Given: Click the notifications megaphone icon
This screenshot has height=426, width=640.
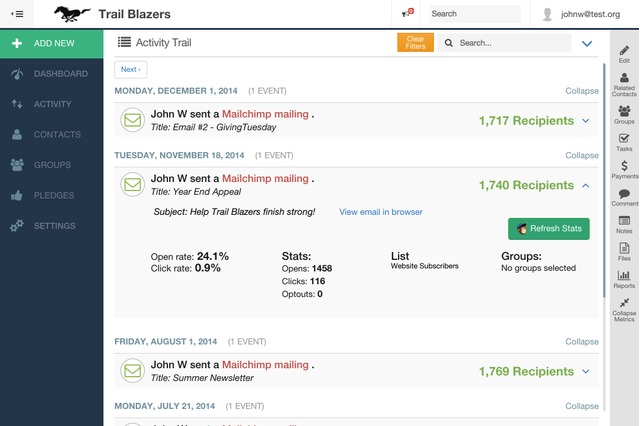Looking at the screenshot, I should point(406,14).
